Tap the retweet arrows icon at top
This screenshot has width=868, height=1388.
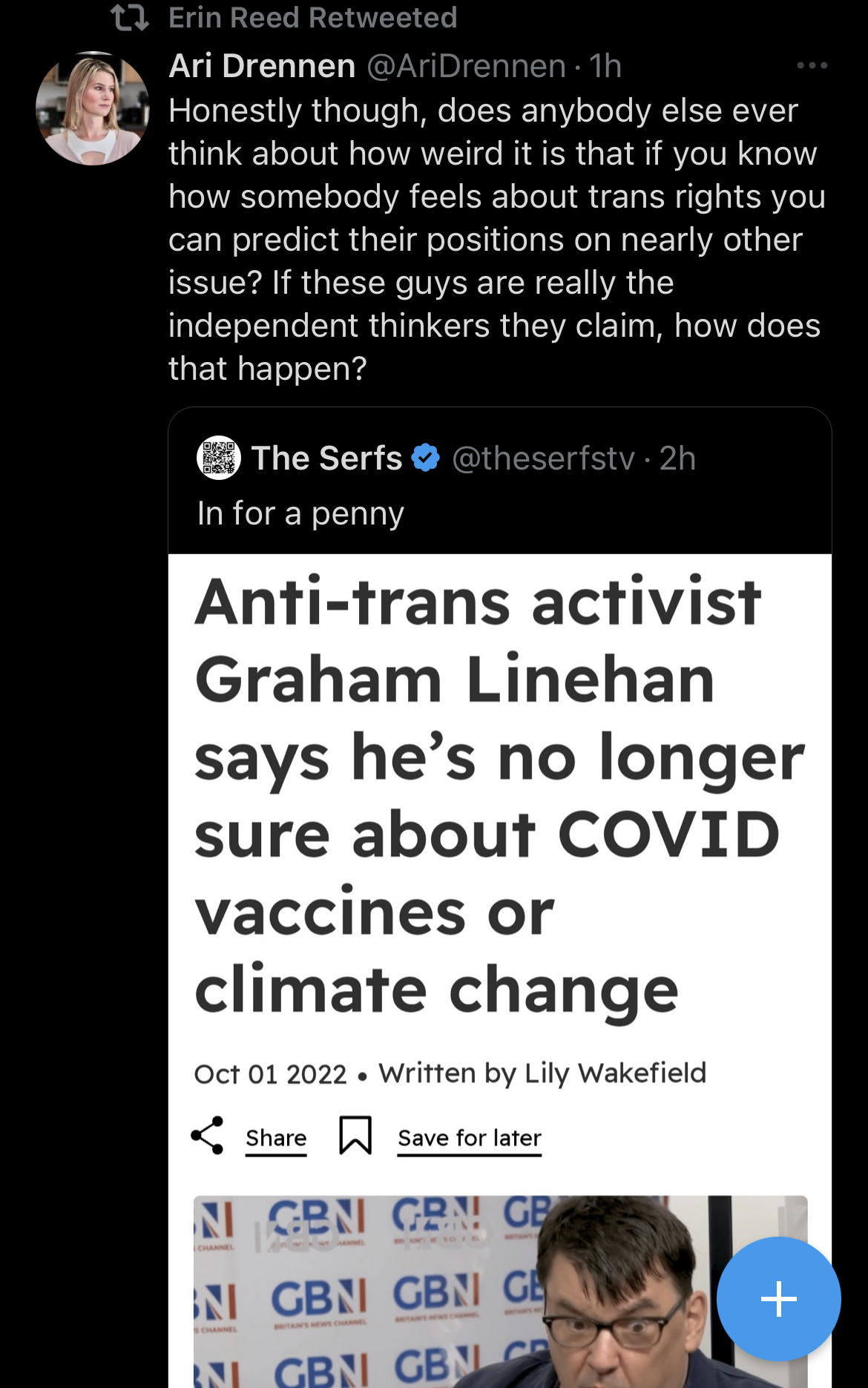click(130, 18)
